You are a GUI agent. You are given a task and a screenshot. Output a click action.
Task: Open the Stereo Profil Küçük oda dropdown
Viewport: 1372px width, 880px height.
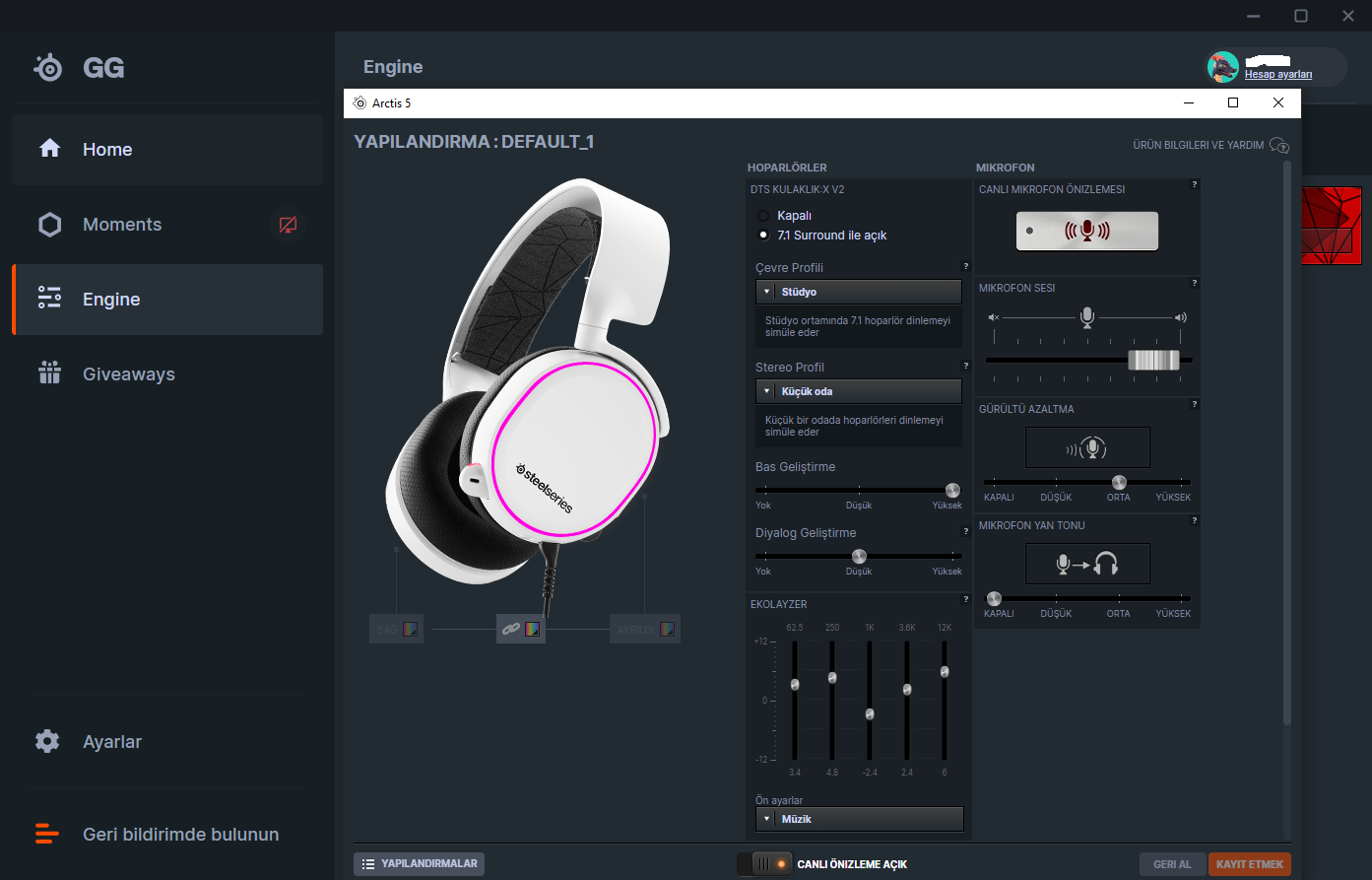tap(859, 391)
